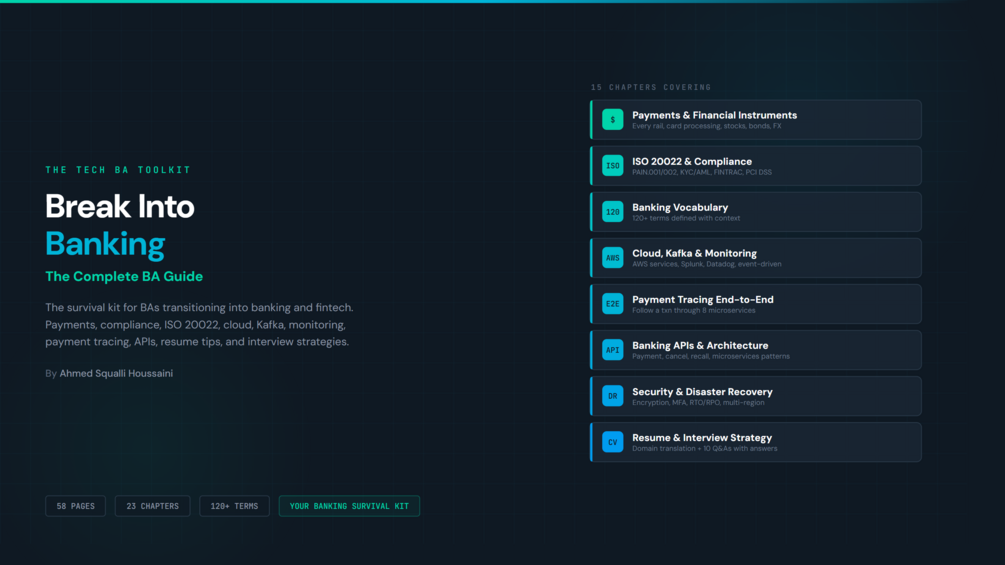Click the CV badge icon
1005x565 pixels.
[612, 442]
